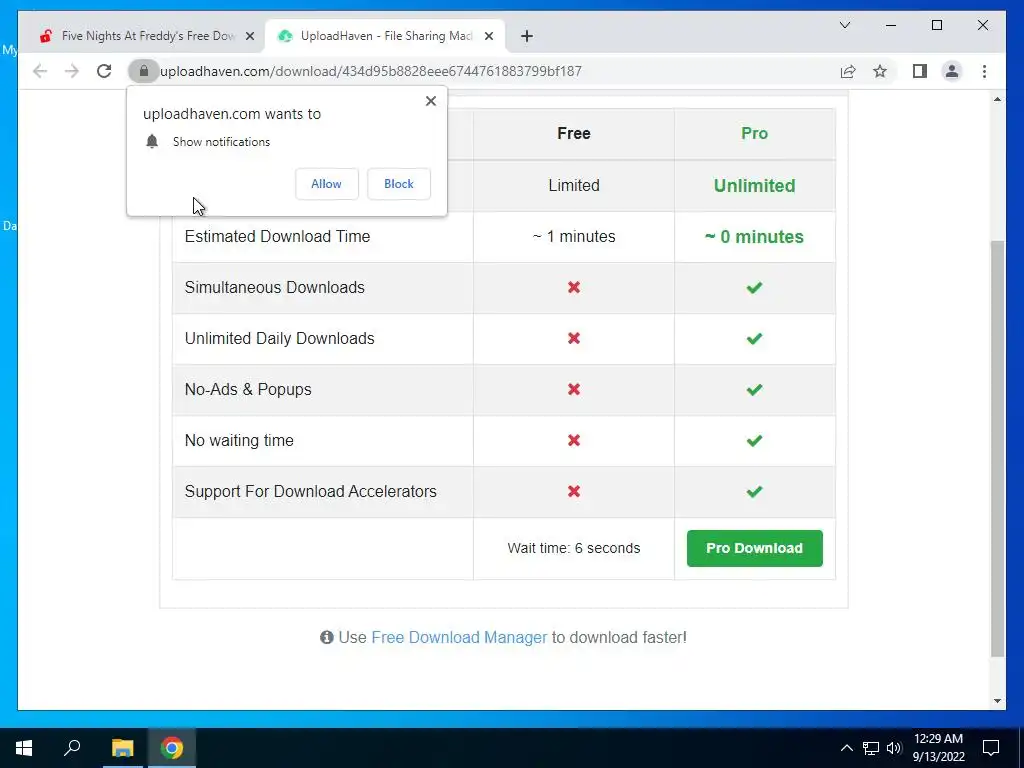Click the share page icon in the address bar

click(x=848, y=71)
